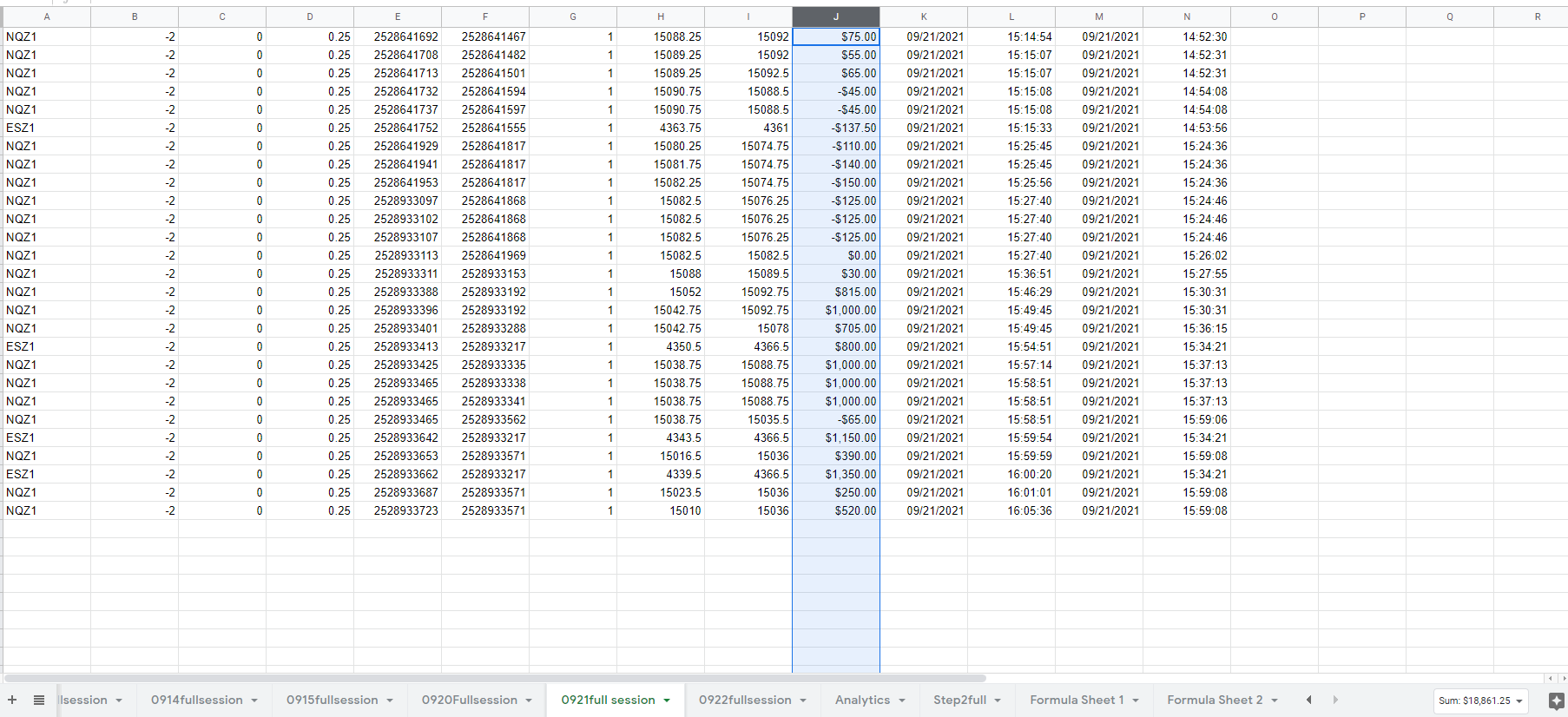The height and width of the screenshot is (717, 1568).
Task: Click the time cell 15:36:51
Action: pos(1011,273)
